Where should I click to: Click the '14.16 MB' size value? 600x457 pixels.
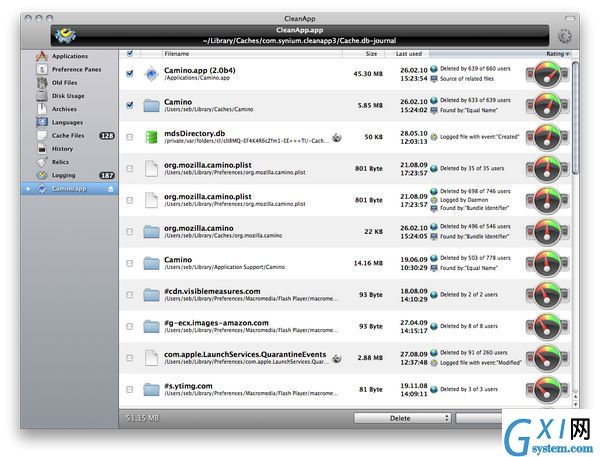(x=368, y=263)
